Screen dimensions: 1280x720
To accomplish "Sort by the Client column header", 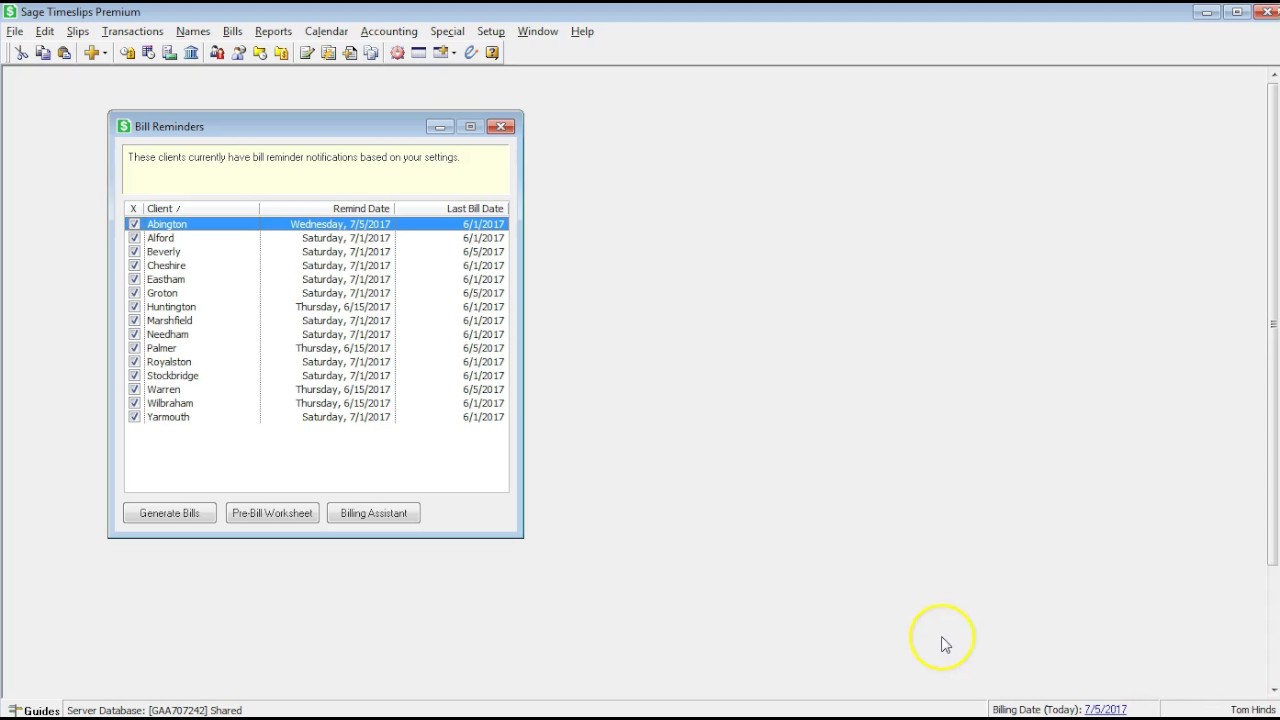I will [201, 209].
